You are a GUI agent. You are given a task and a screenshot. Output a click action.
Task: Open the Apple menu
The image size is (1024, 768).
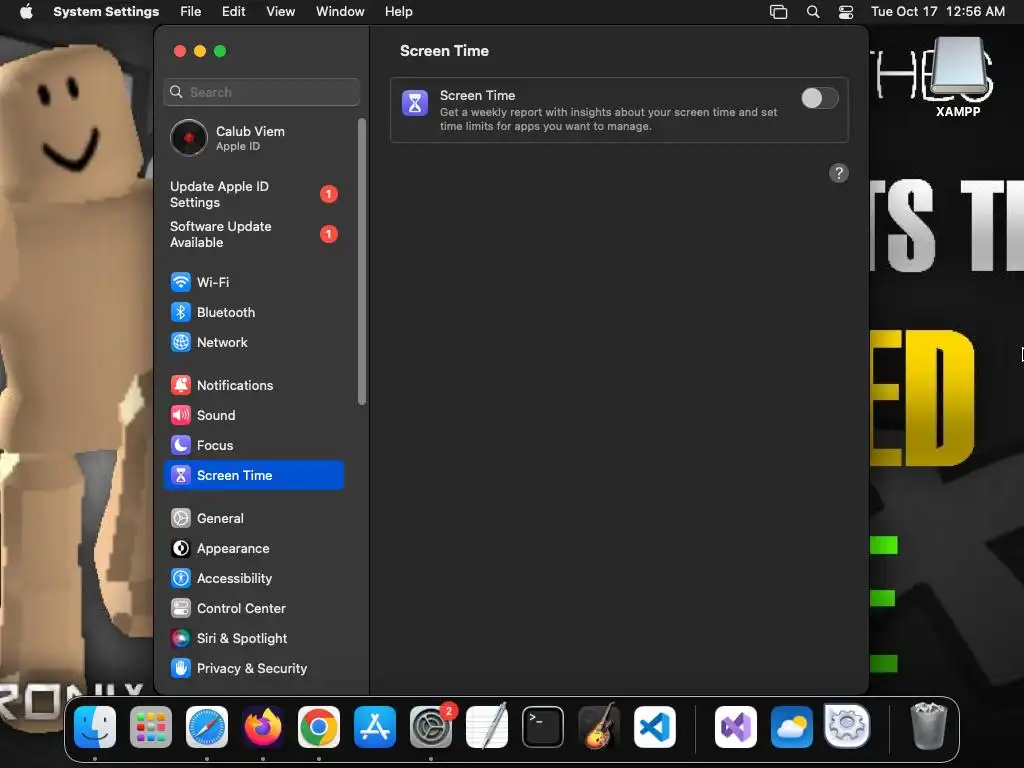[x=26, y=12]
